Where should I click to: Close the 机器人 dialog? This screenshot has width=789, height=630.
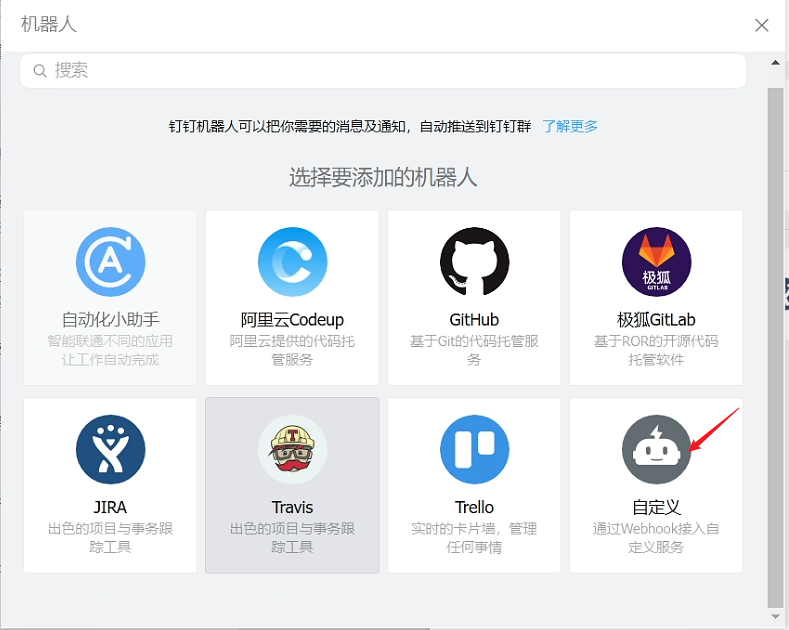(x=761, y=25)
